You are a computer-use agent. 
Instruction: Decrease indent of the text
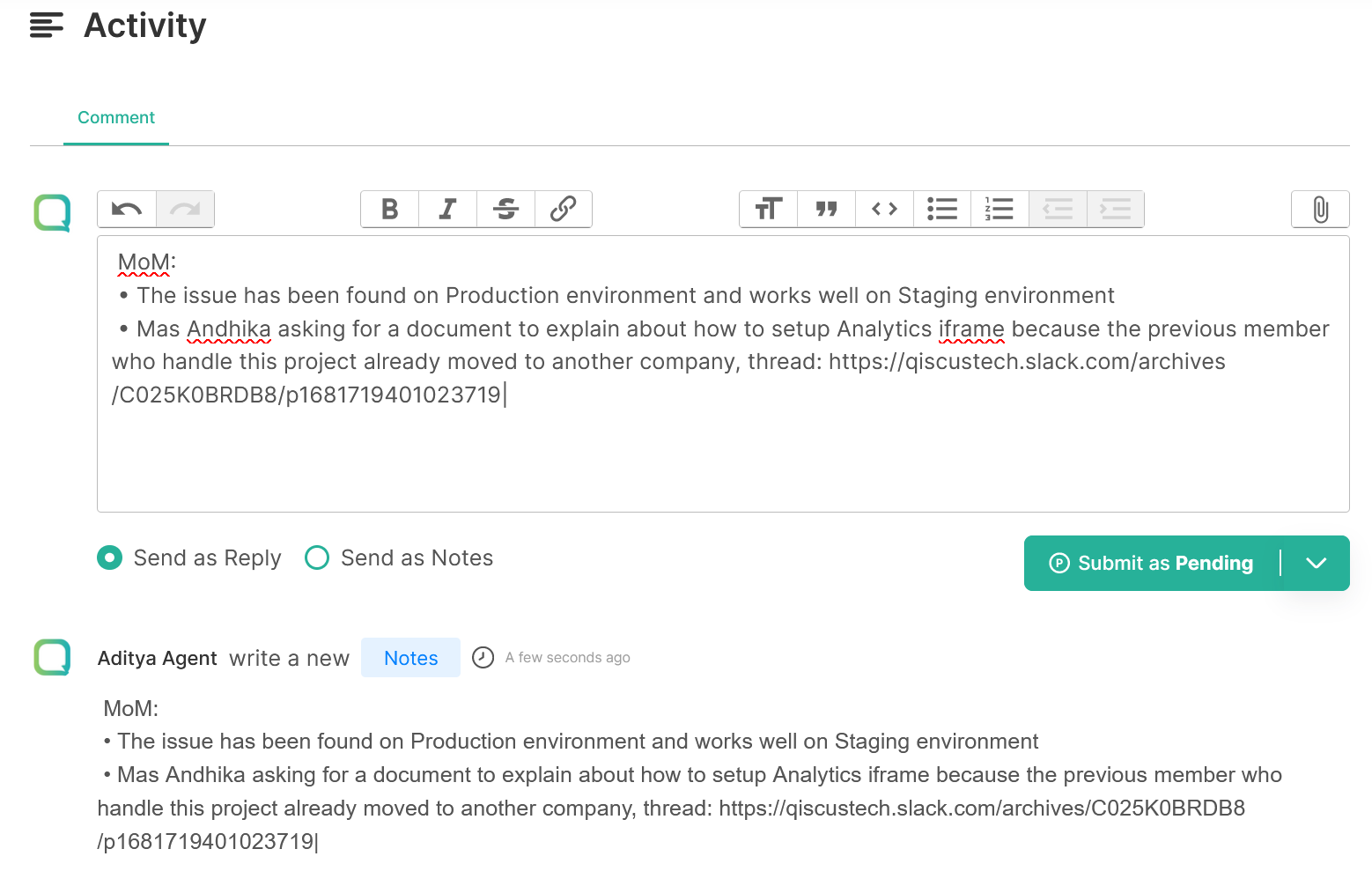1058,210
